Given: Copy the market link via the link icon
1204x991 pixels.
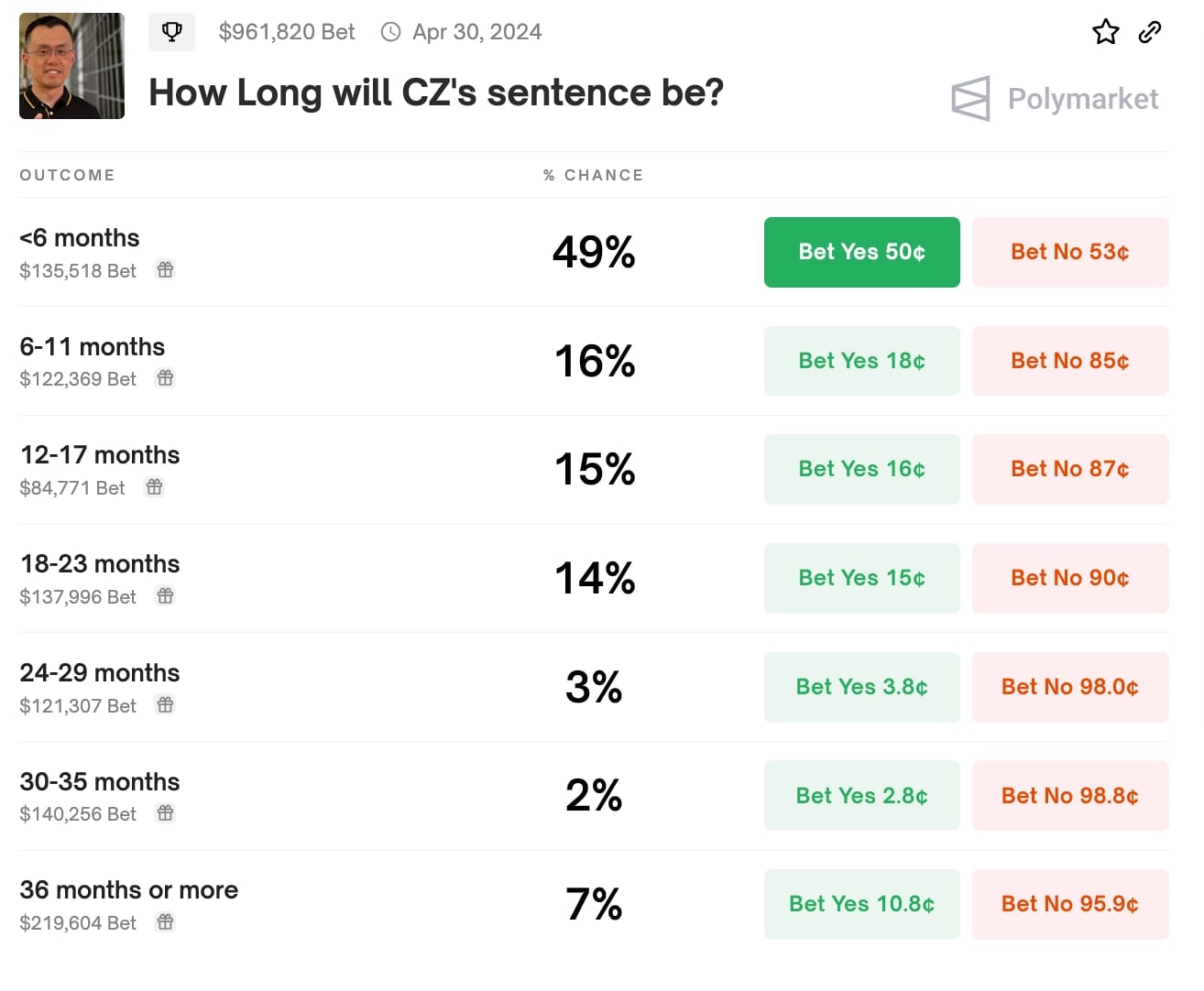Looking at the screenshot, I should tap(1150, 31).
